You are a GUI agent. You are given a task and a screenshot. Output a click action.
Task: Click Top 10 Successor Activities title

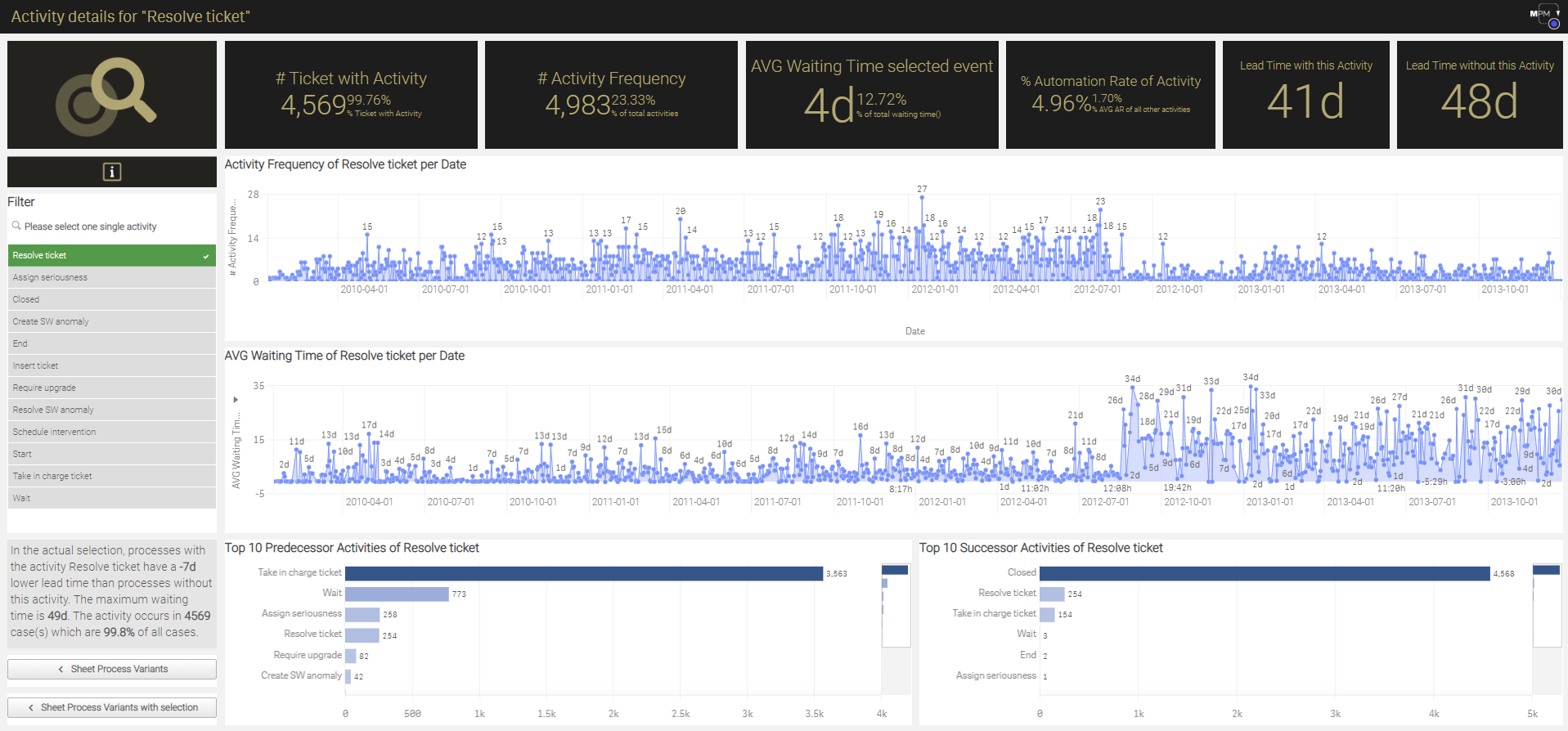1040,548
